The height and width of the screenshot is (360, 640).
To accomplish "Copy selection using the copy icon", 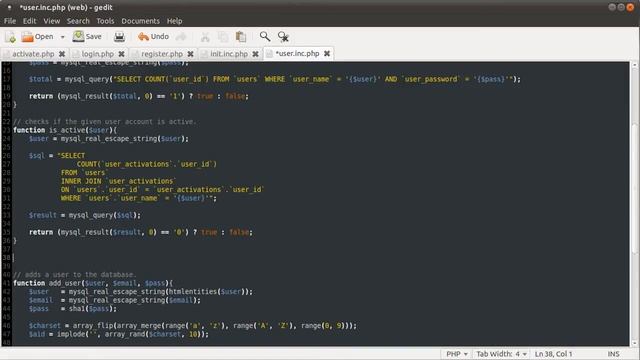I will pyautogui.click(x=223, y=37).
